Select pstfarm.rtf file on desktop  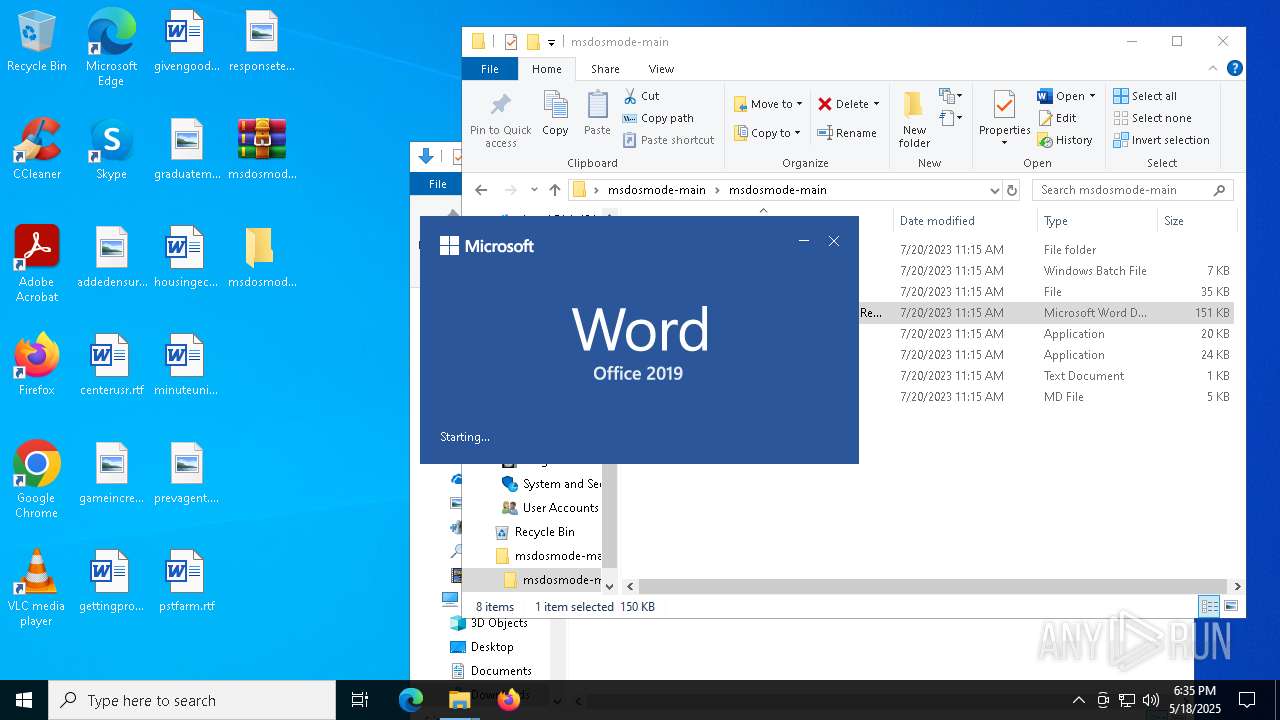tap(186, 582)
